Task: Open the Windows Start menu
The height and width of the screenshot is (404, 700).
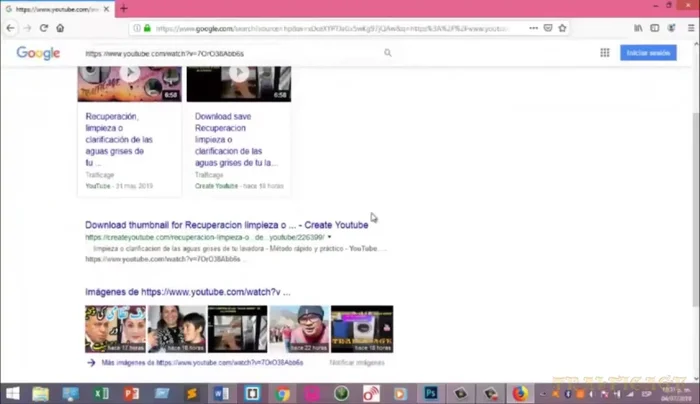Action: [x=12, y=393]
